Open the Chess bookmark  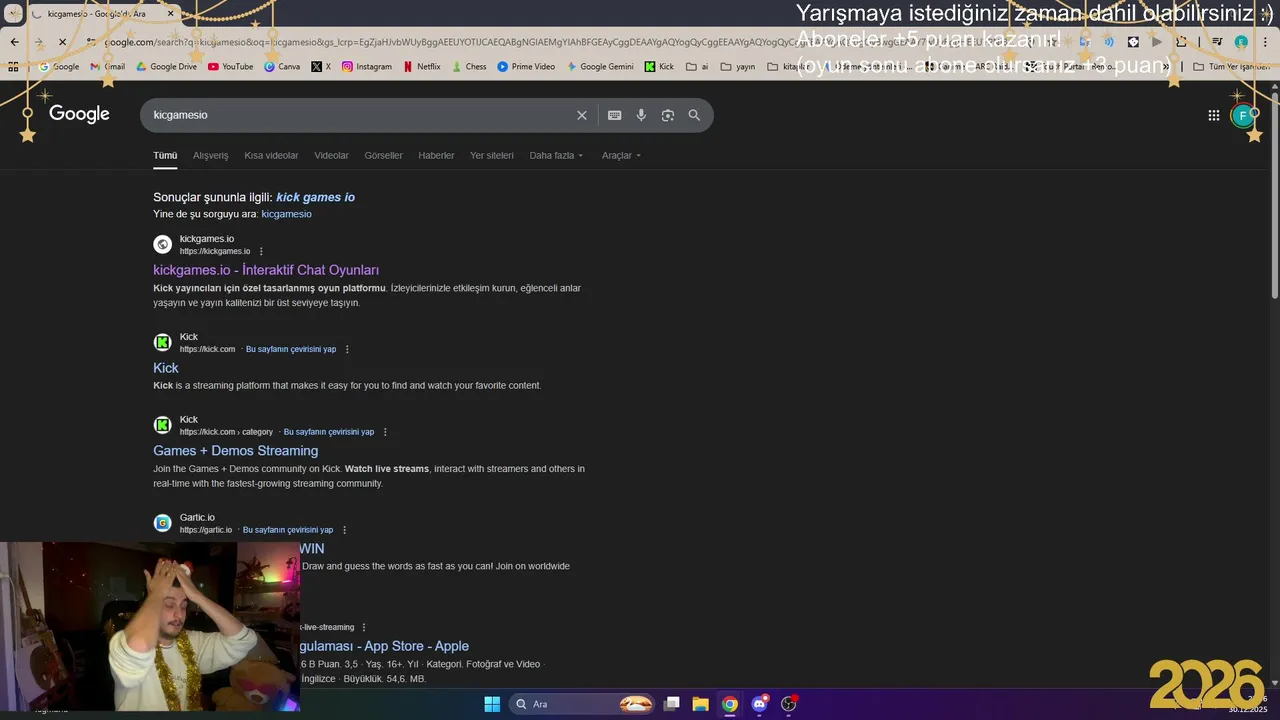pyautogui.click(x=469, y=67)
